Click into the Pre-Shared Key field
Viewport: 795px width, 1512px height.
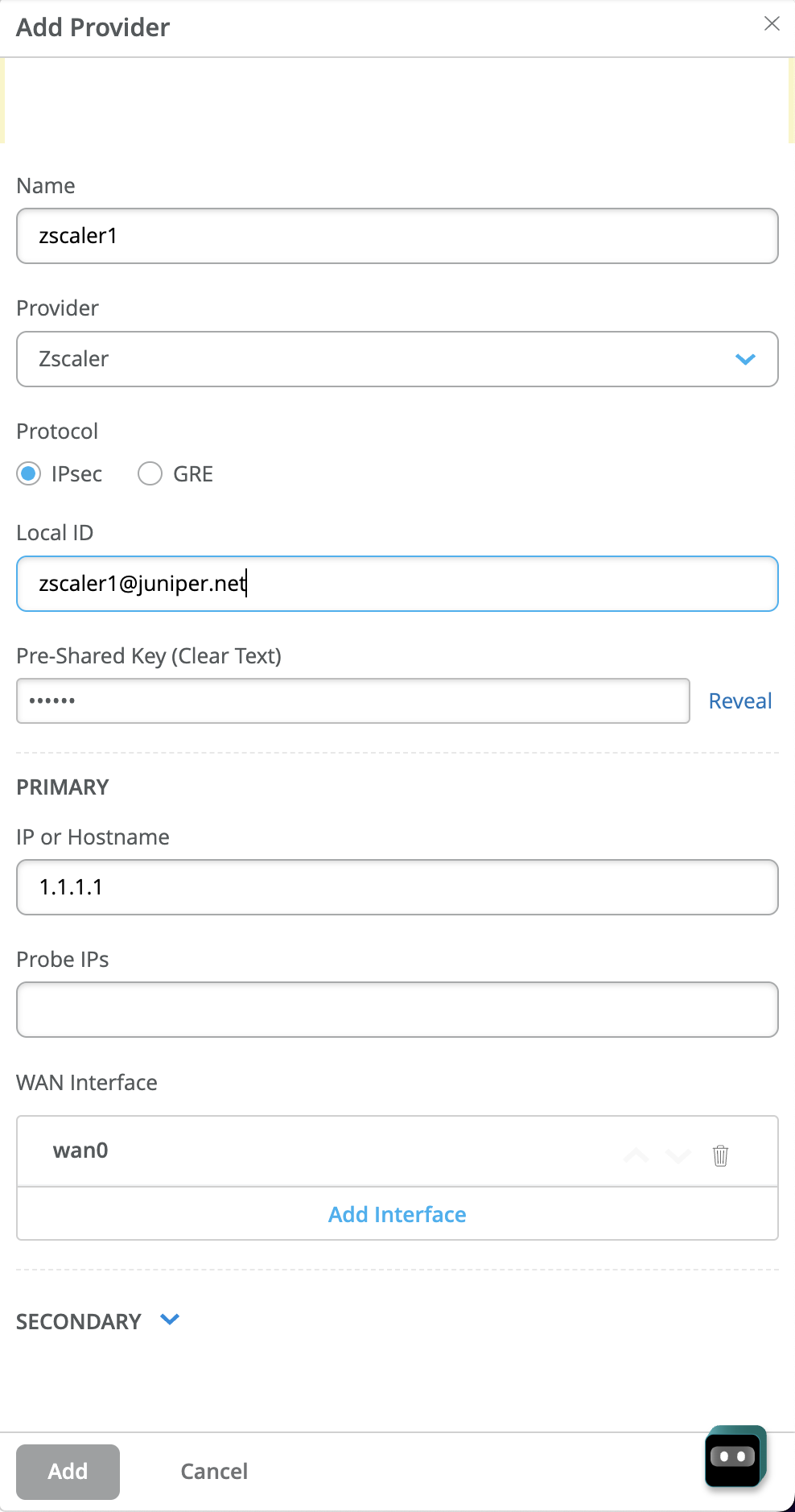point(352,701)
